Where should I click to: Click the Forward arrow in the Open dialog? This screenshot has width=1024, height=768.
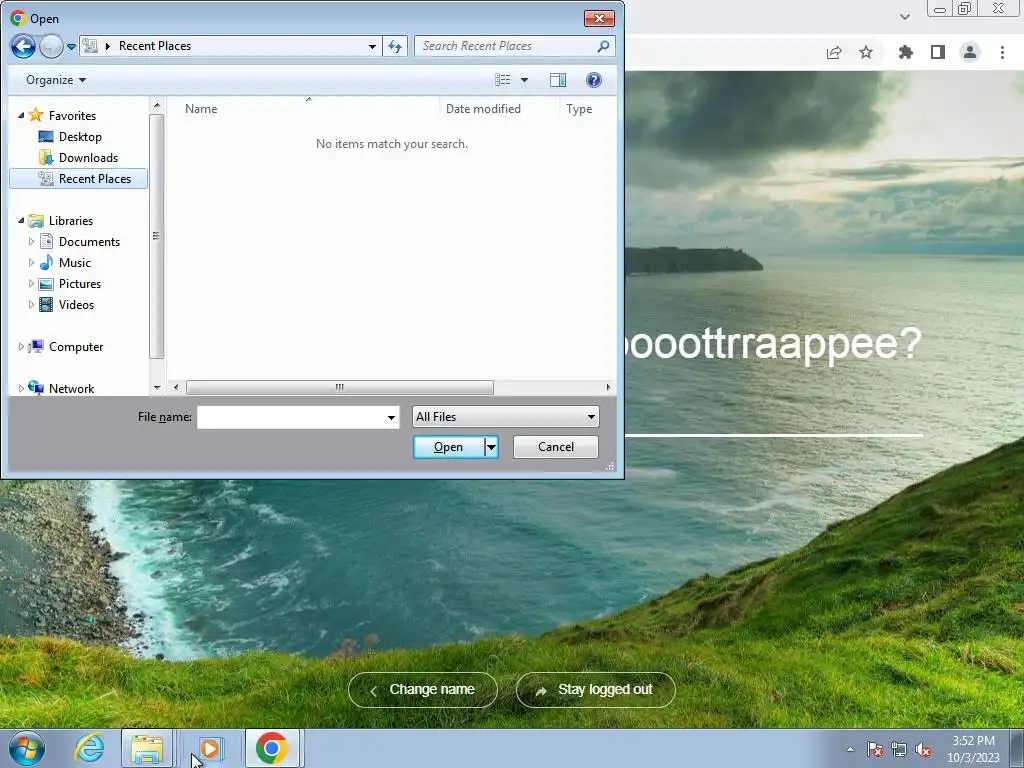(x=51, y=46)
